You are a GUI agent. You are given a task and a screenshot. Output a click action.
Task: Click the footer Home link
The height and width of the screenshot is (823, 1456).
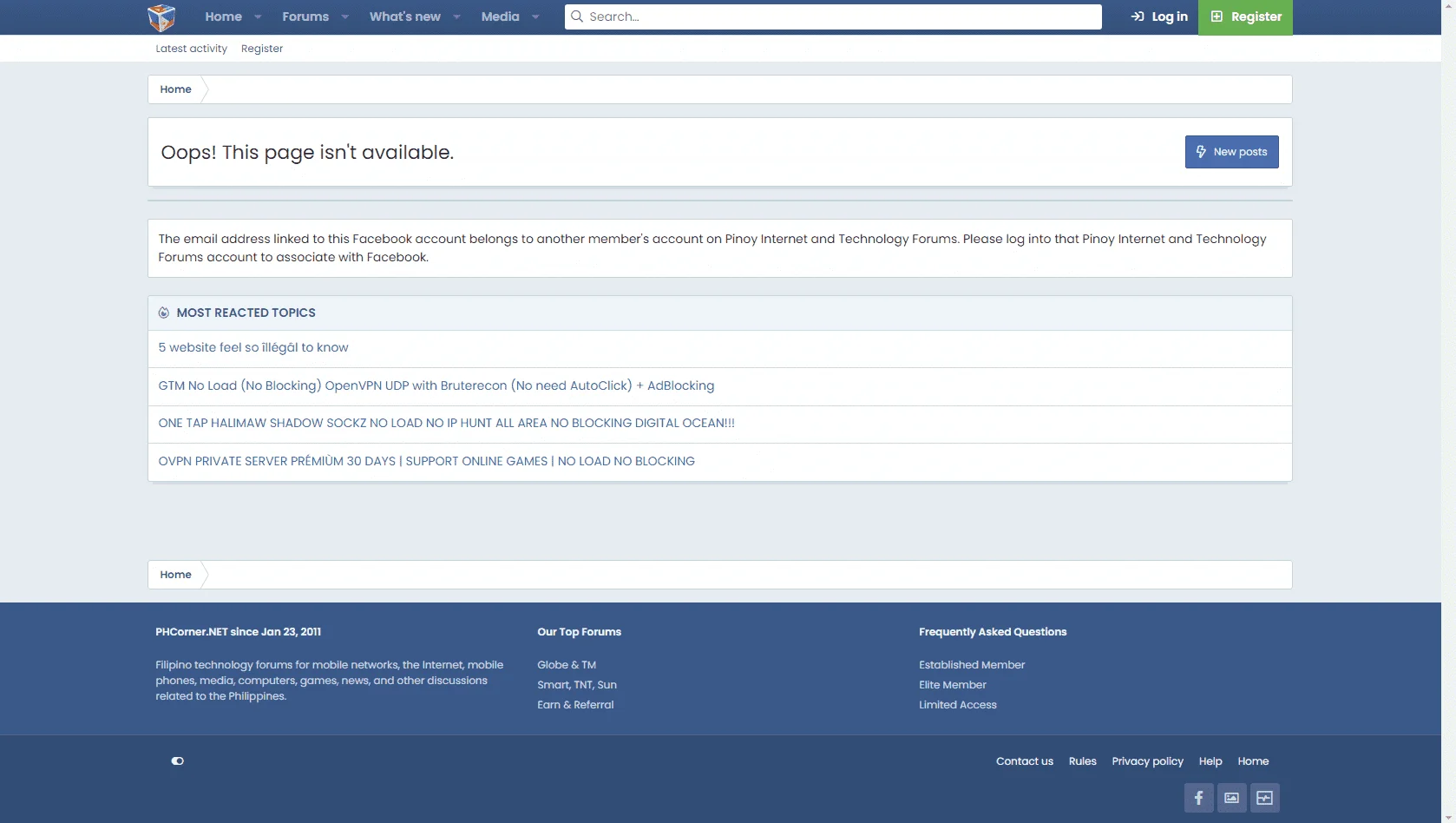click(x=1253, y=761)
